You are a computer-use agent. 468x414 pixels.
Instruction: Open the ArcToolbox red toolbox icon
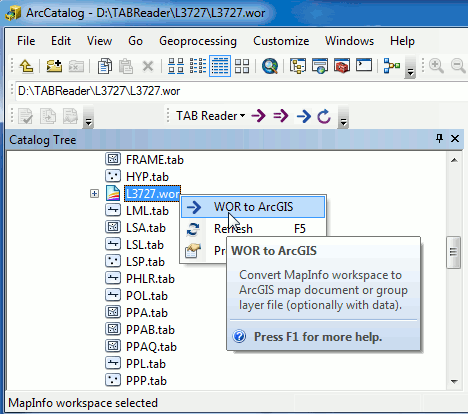342,66
